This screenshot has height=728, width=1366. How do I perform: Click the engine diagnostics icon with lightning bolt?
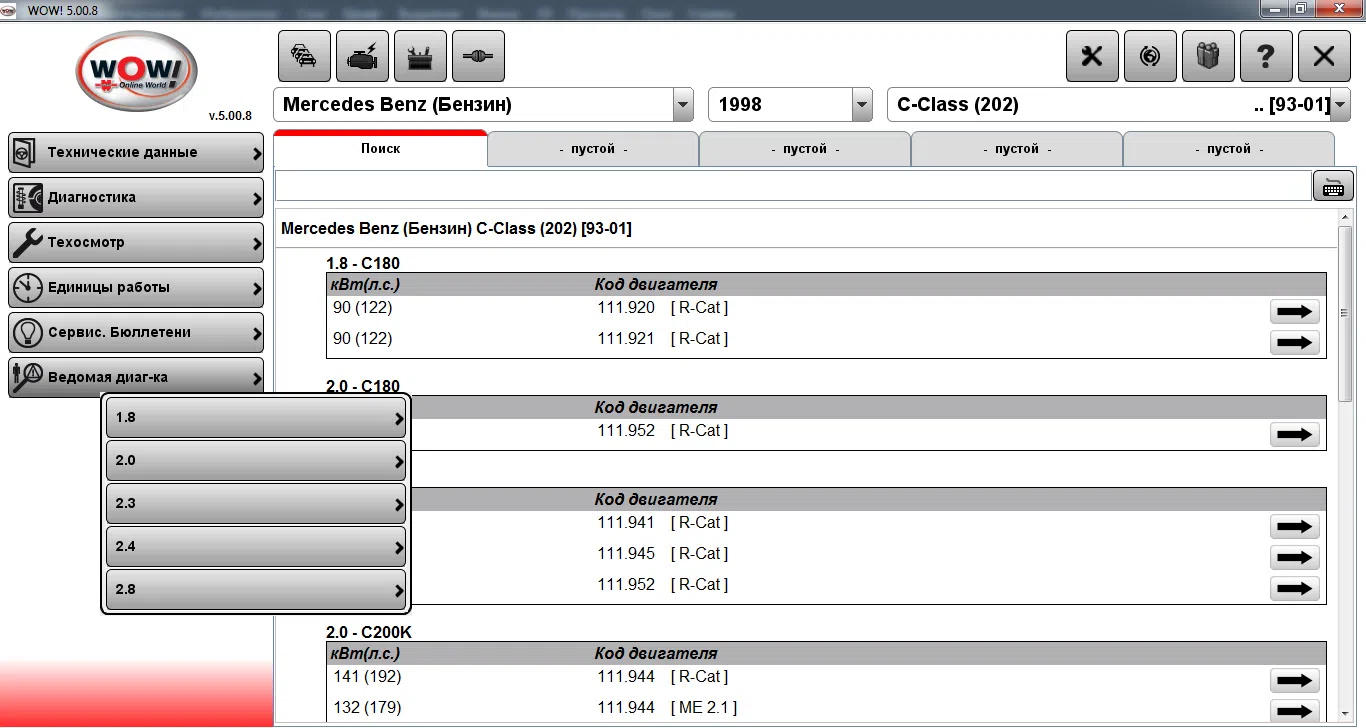coord(362,55)
